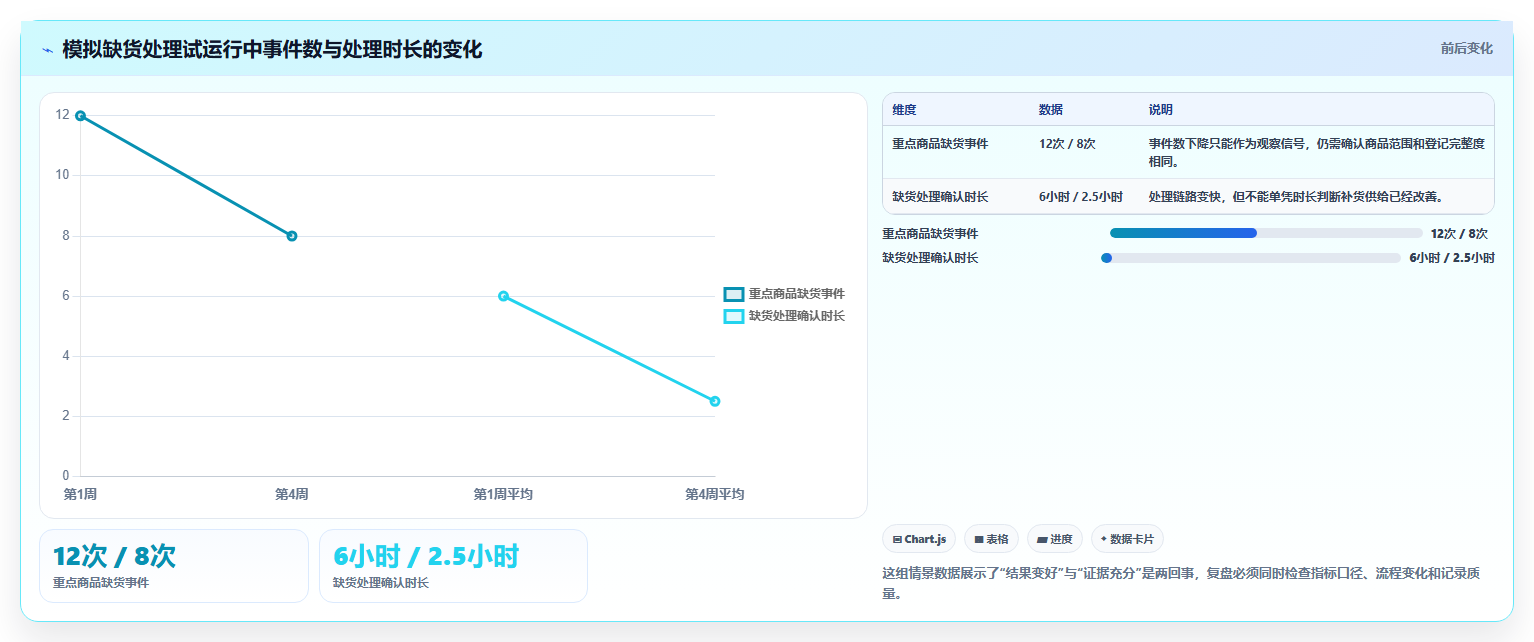1534x642 pixels.
Task: Click the 6小时 / 2.5小时 value beside progress bar
Action: coord(1452,258)
